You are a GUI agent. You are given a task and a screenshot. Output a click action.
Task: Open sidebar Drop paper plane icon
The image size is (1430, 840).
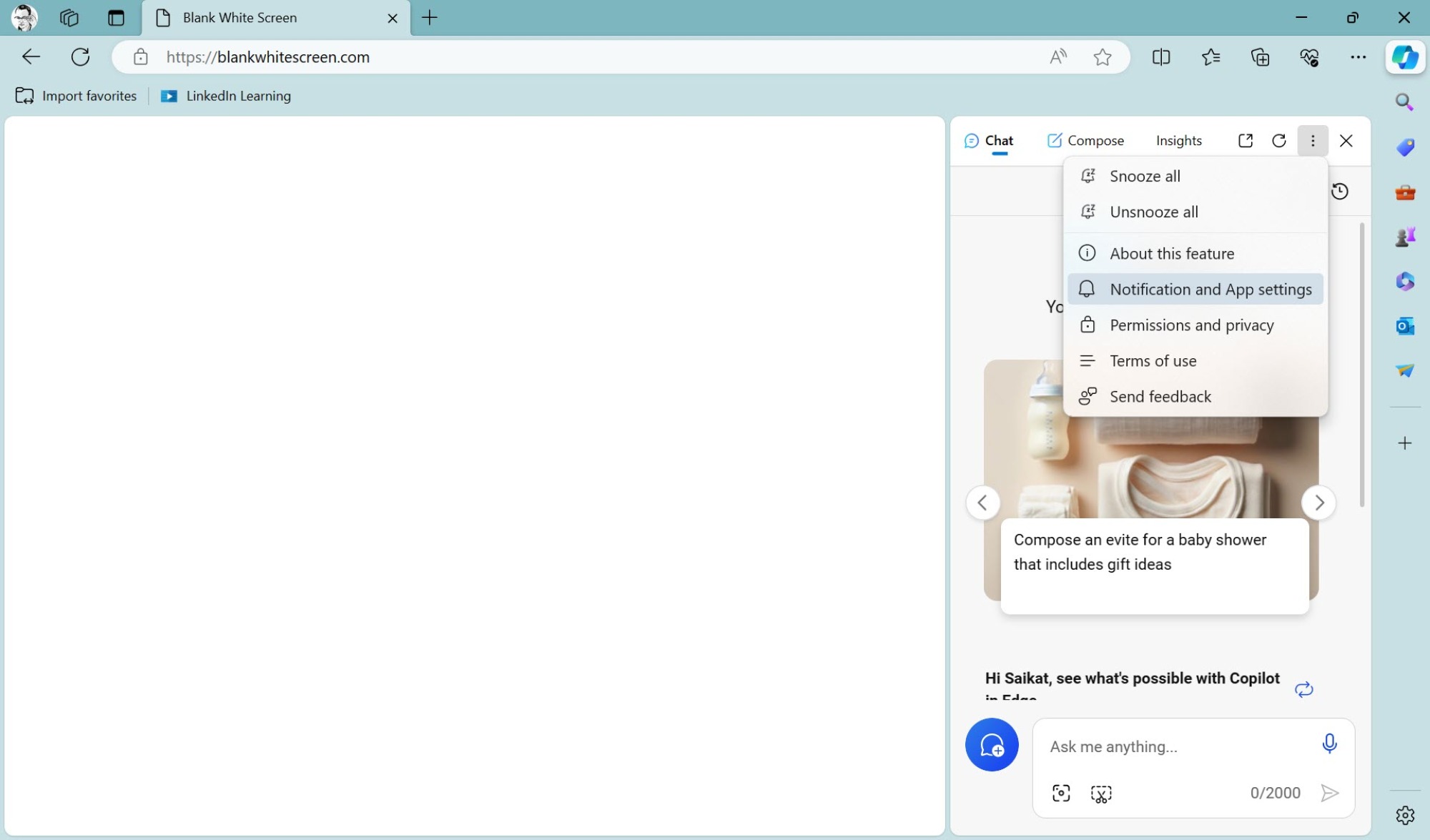(1405, 370)
